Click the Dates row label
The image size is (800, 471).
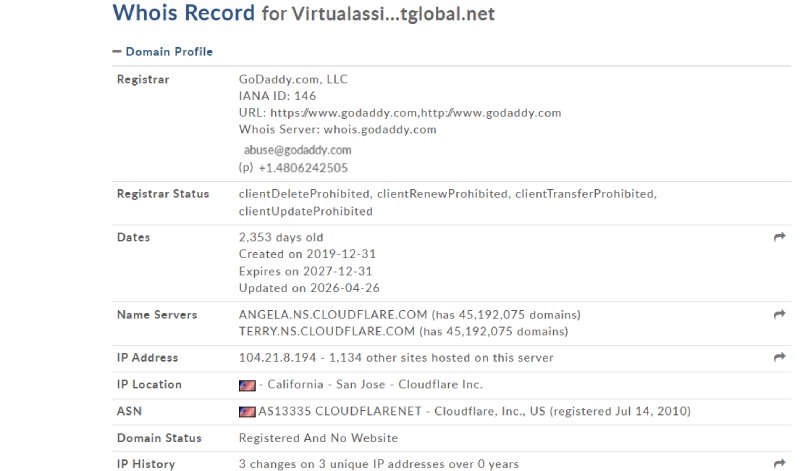tap(133, 237)
